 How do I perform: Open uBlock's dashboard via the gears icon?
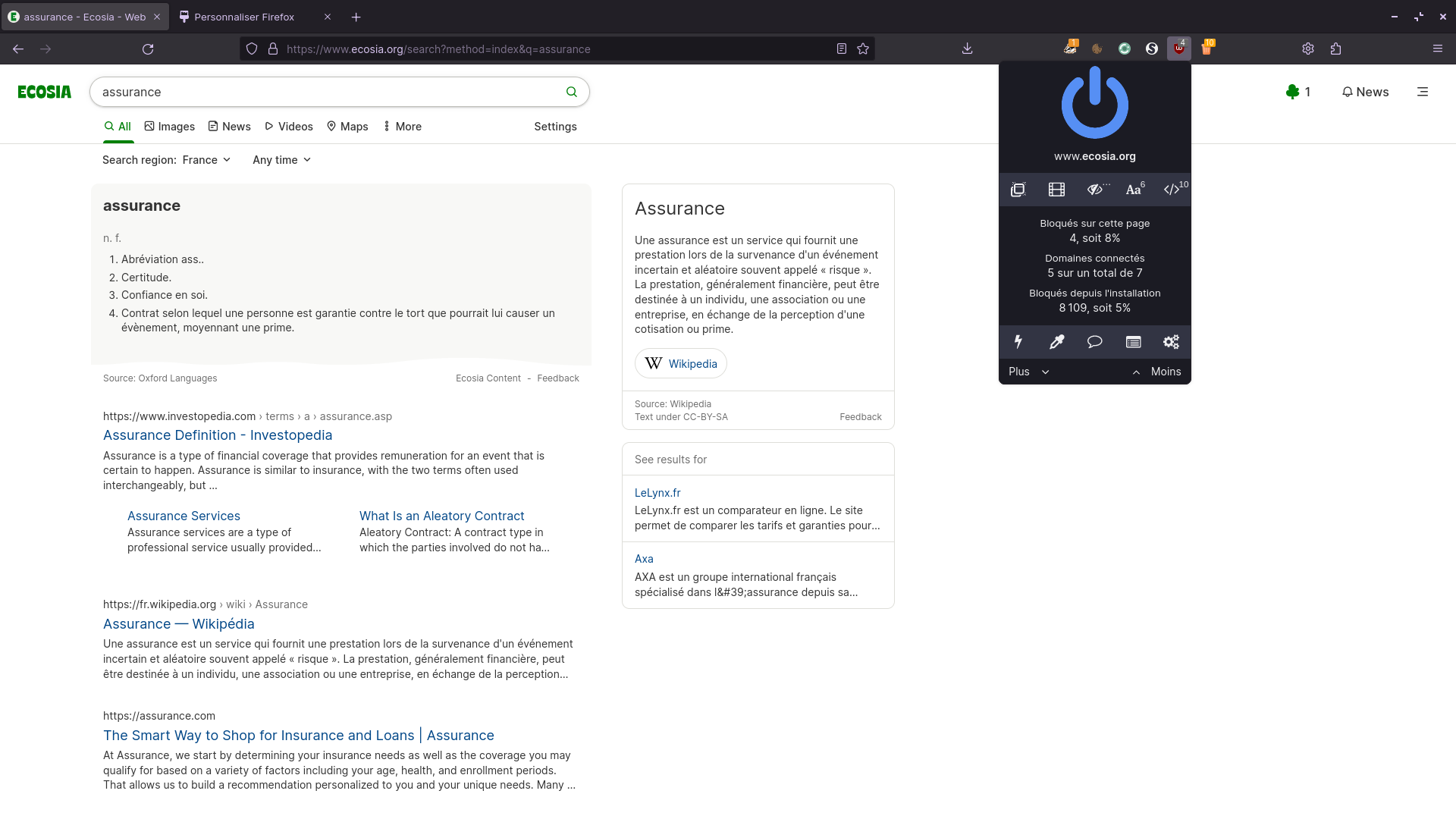pyautogui.click(x=1170, y=341)
